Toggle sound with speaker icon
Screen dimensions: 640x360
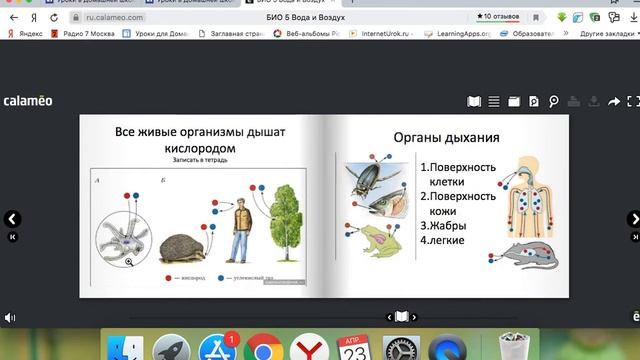coord(10,318)
